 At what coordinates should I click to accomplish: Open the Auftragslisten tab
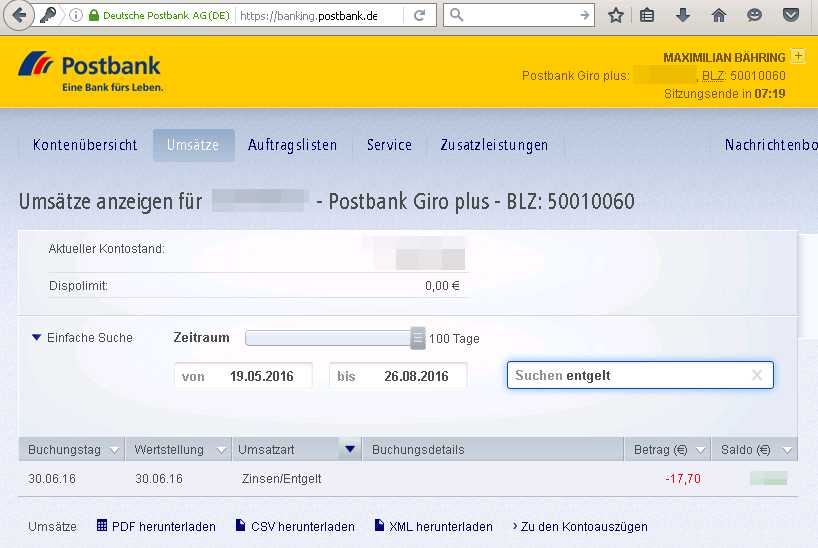click(x=292, y=145)
